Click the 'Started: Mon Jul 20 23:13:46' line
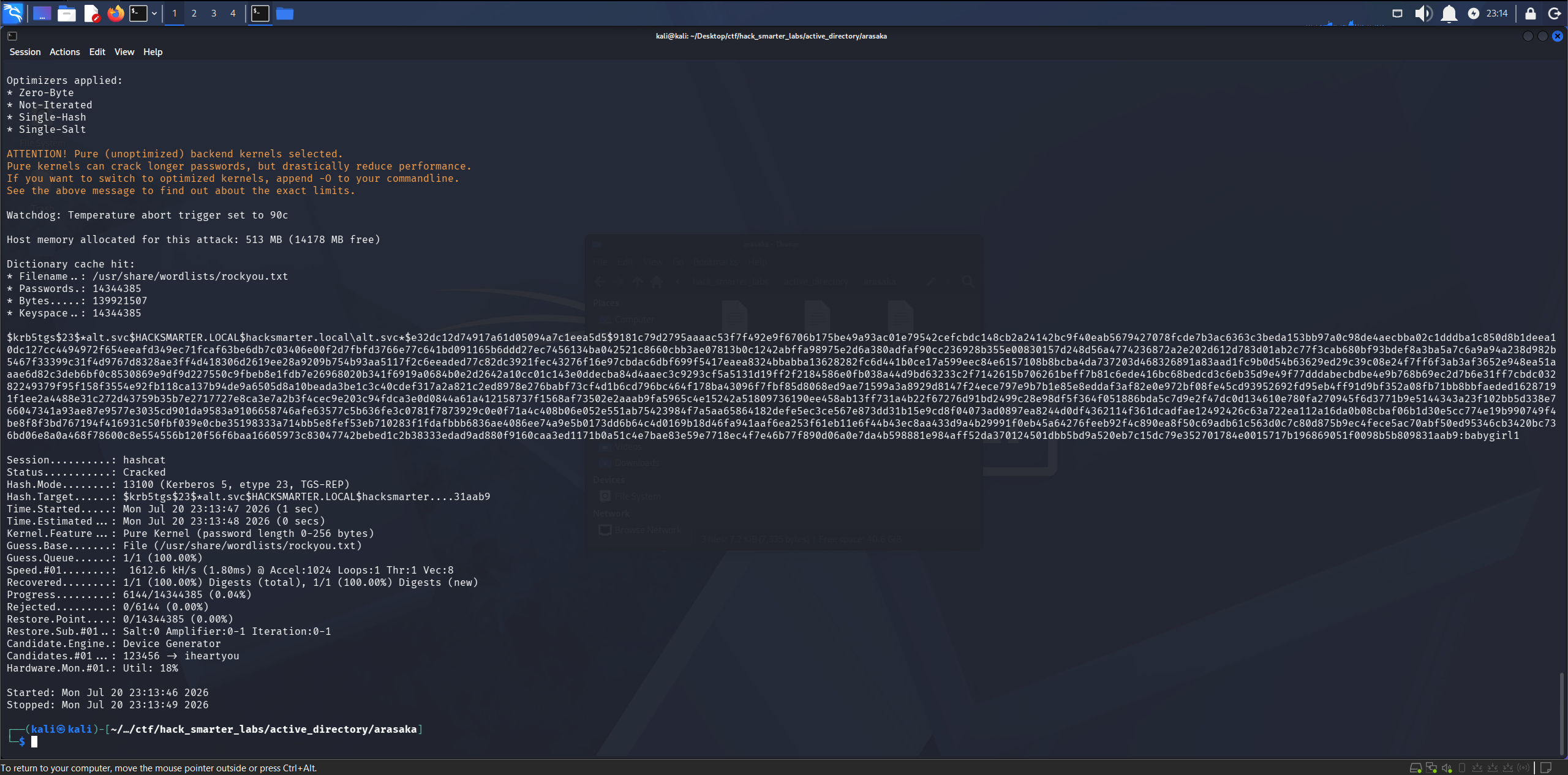The height and width of the screenshot is (775, 1568). click(x=108, y=692)
